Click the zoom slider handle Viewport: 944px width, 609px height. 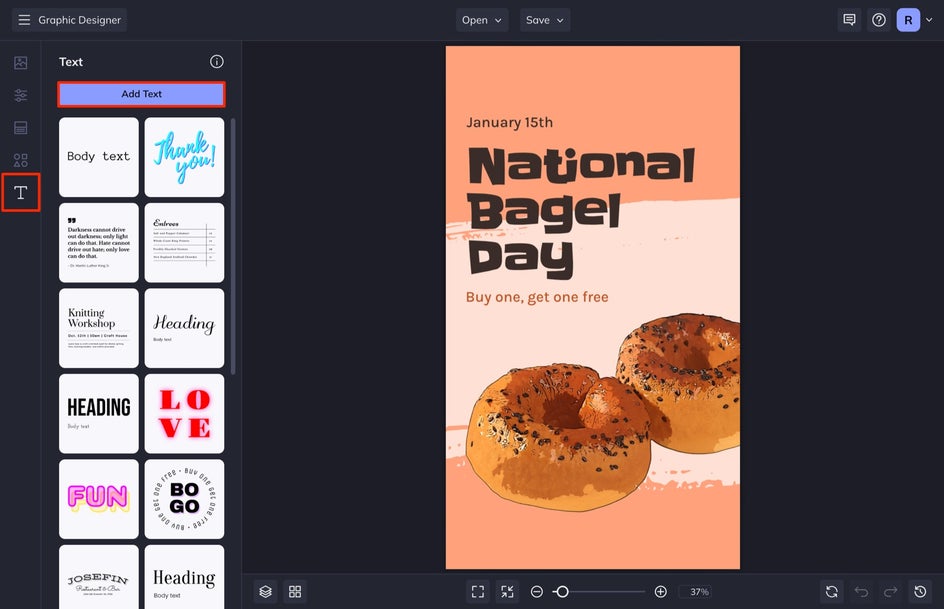(562, 592)
